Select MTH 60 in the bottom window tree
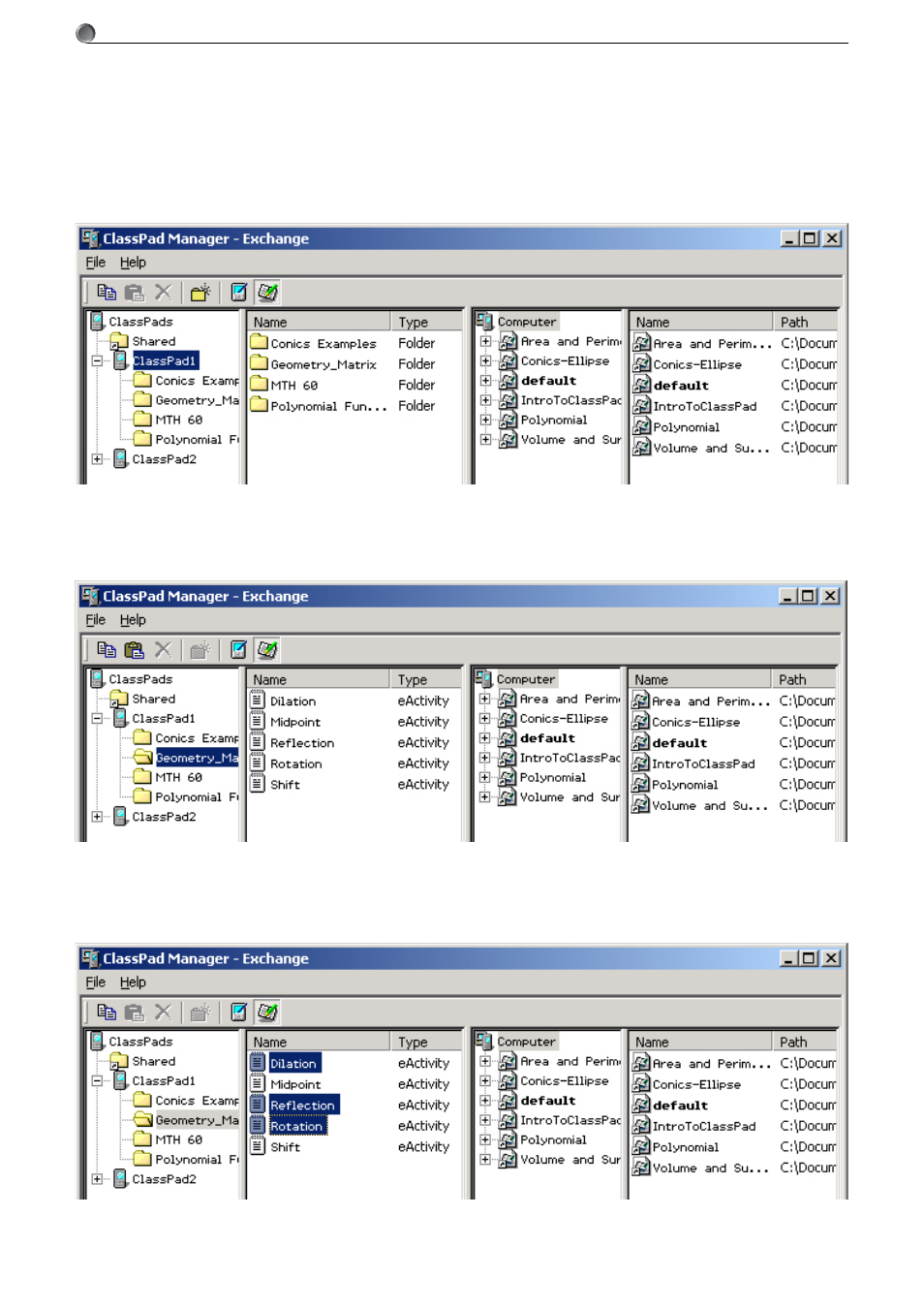The width and height of the screenshot is (924, 1309). click(x=179, y=1139)
